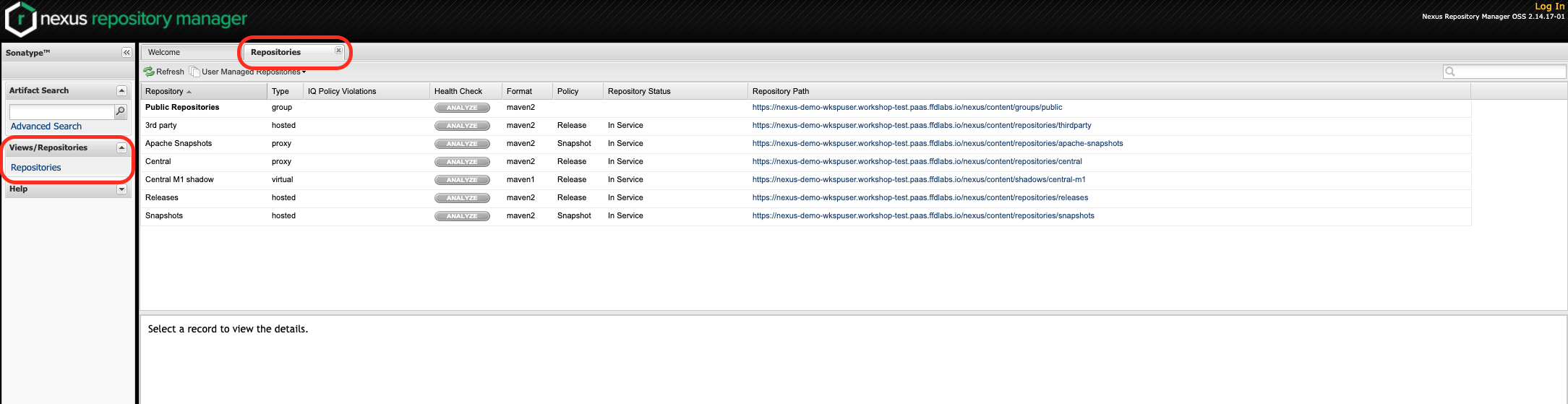Sort by the Policy column header
This screenshot has width=1568, height=404.
(578, 91)
